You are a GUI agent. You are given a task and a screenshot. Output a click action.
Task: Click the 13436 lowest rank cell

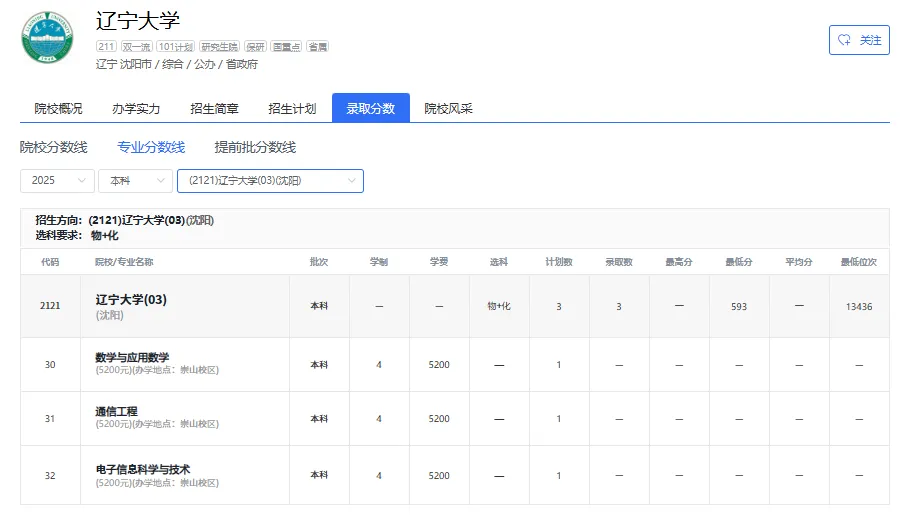[x=859, y=306]
